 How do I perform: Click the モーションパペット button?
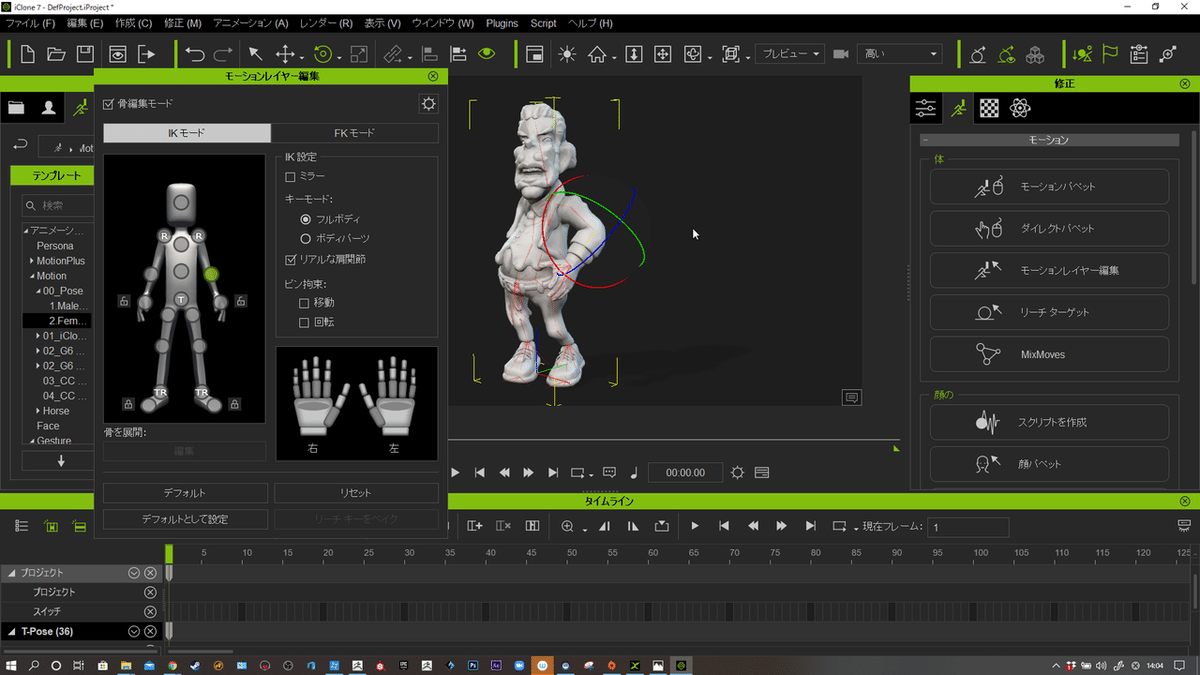point(1049,187)
